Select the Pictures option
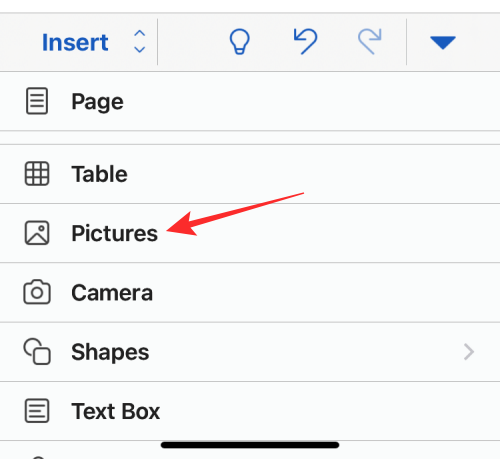500x459 pixels. pyautogui.click(x=250, y=233)
